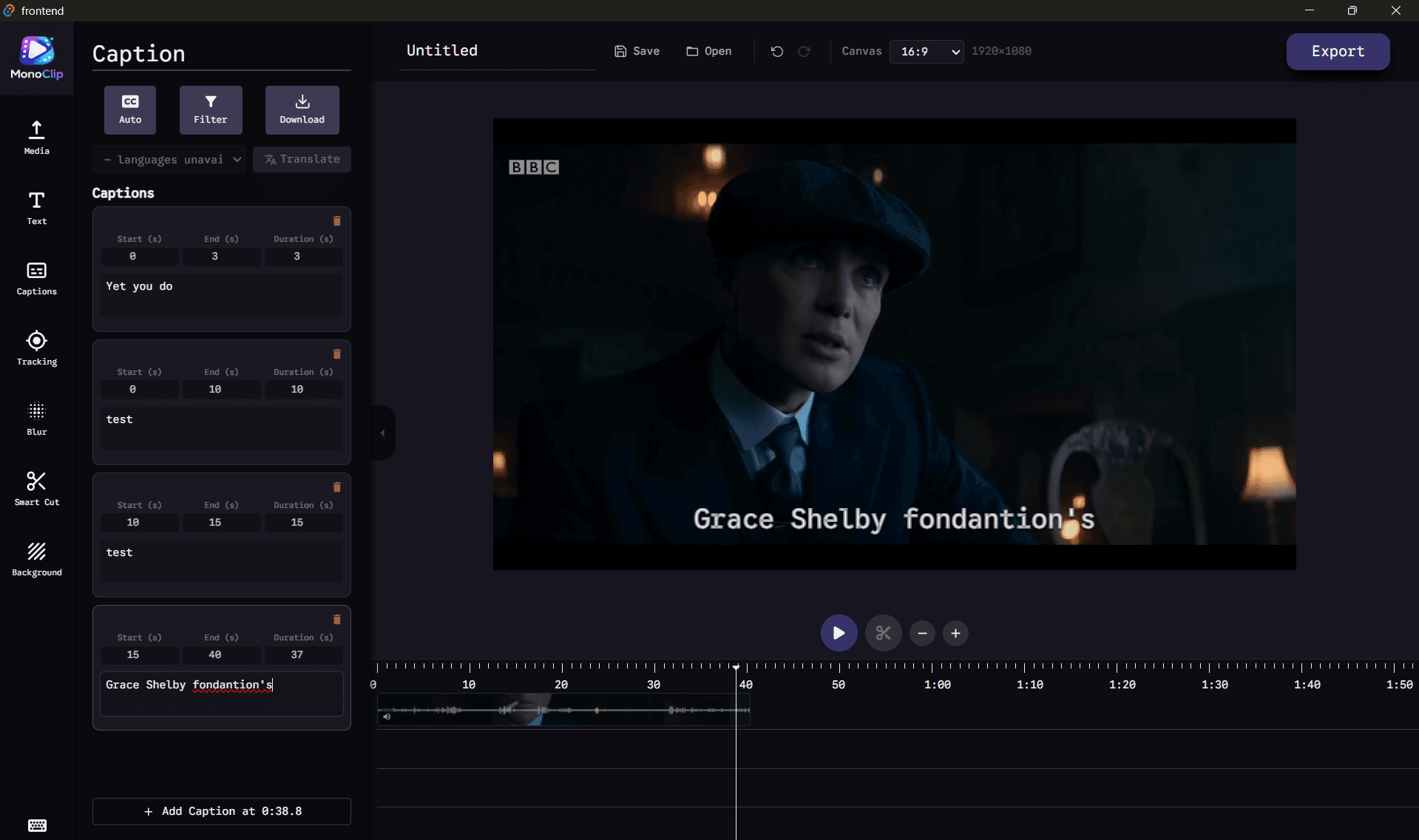Viewport: 1419px width, 840px height.
Task: Zoom out the timeline
Action: (x=922, y=633)
